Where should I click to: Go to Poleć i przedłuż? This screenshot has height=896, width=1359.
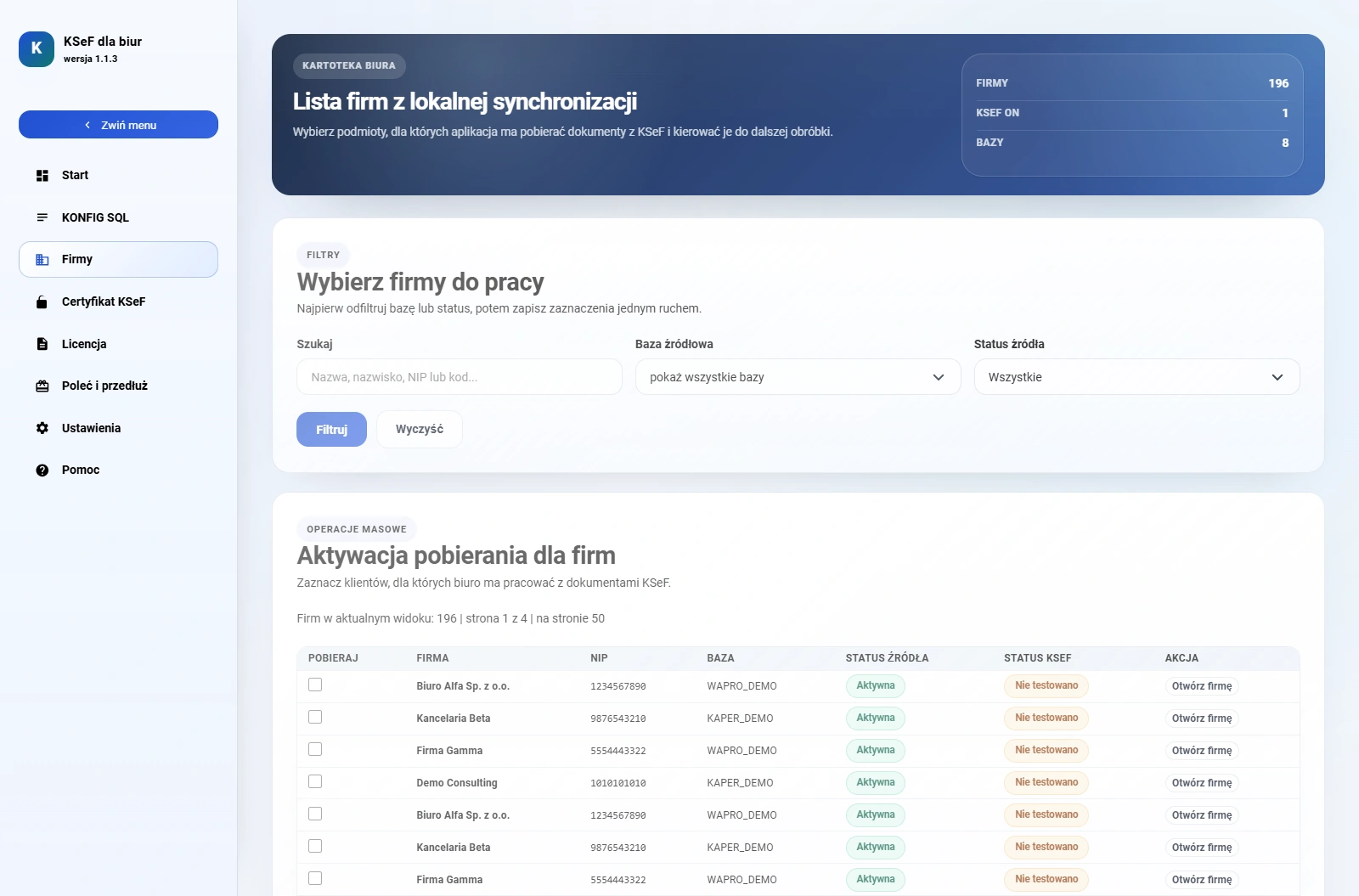tap(118, 386)
